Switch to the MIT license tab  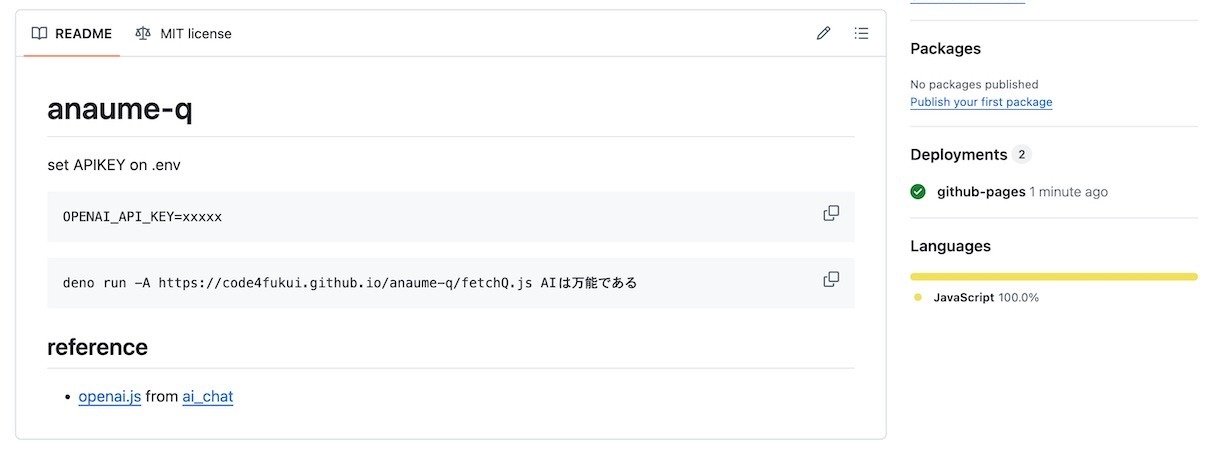point(183,33)
